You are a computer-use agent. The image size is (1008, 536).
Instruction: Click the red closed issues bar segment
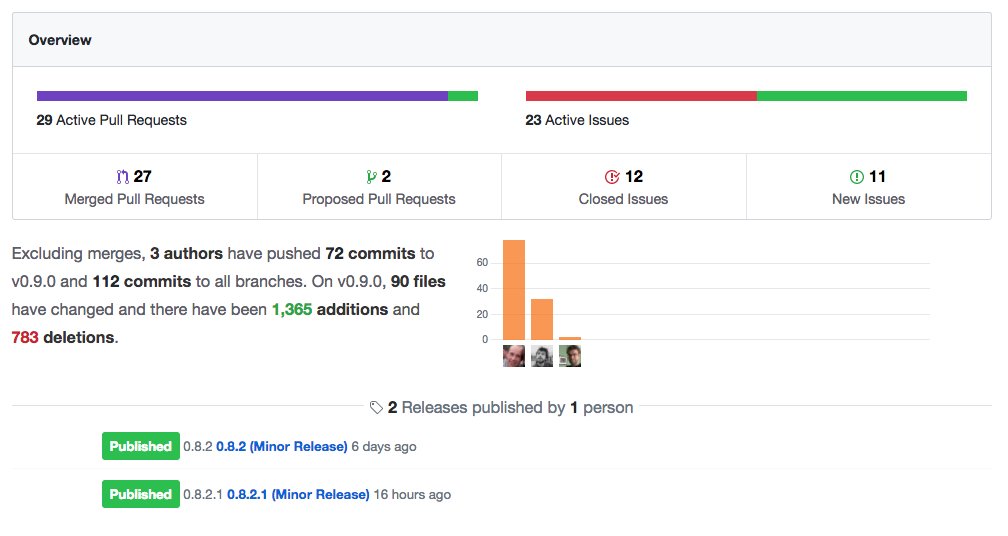[641, 96]
